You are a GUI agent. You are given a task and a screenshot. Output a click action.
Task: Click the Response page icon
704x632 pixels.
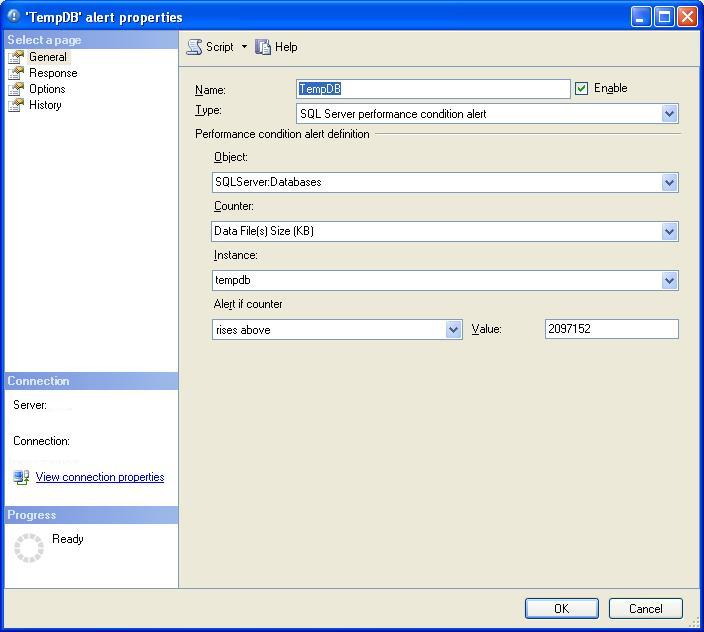tap(16, 73)
